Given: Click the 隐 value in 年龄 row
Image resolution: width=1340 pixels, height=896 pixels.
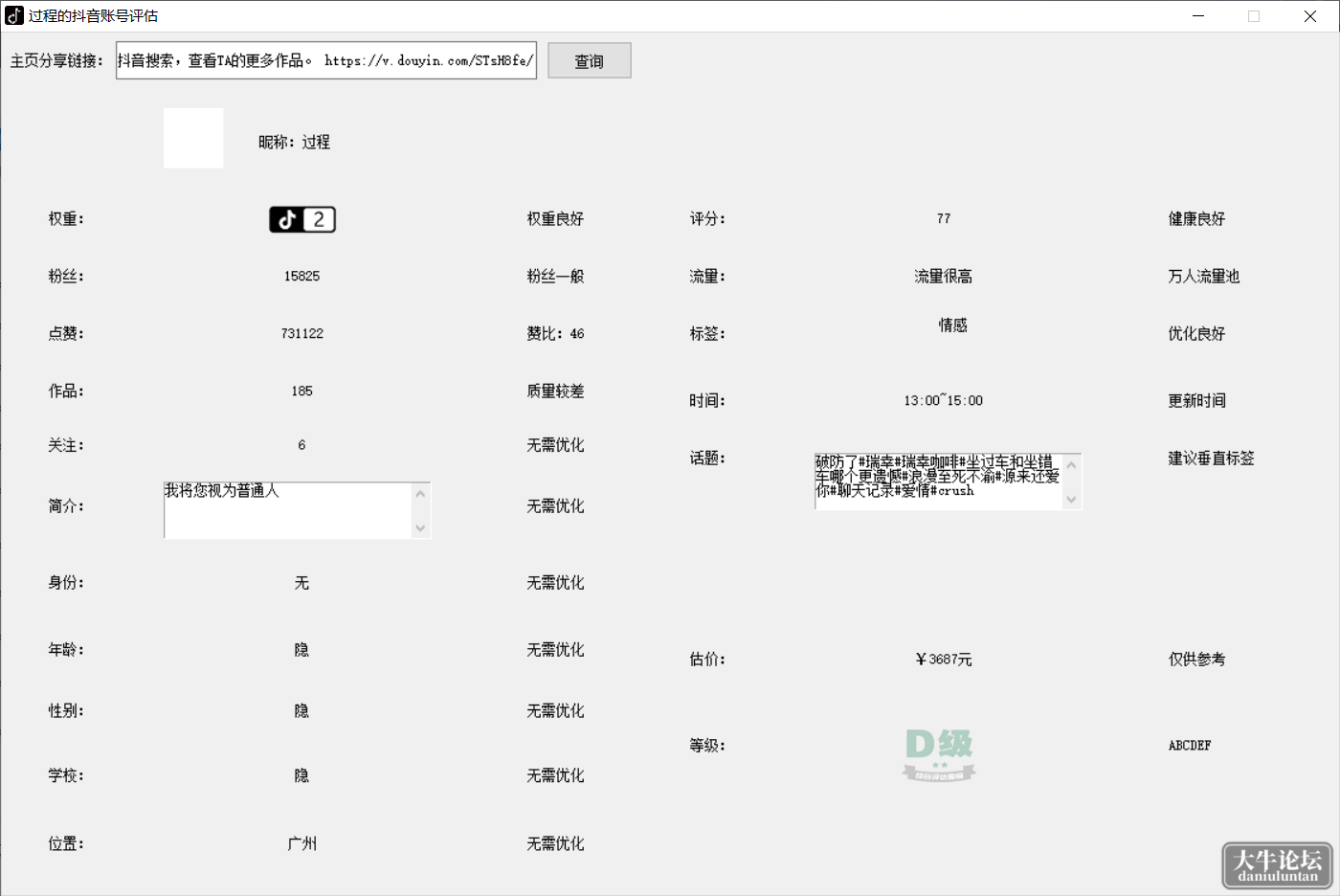Looking at the screenshot, I should (x=302, y=650).
